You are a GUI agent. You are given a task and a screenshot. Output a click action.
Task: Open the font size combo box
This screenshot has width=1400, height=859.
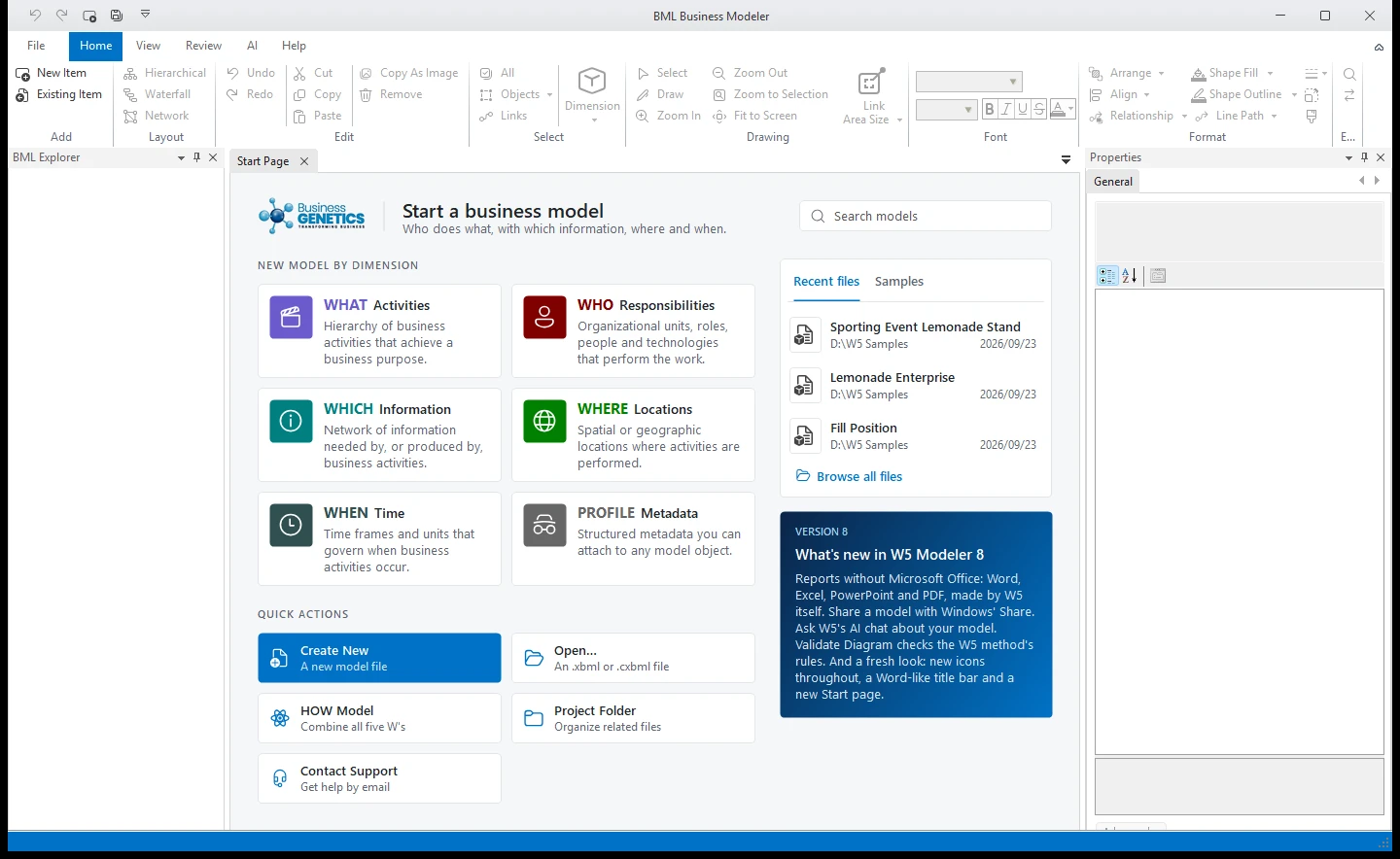(x=946, y=110)
